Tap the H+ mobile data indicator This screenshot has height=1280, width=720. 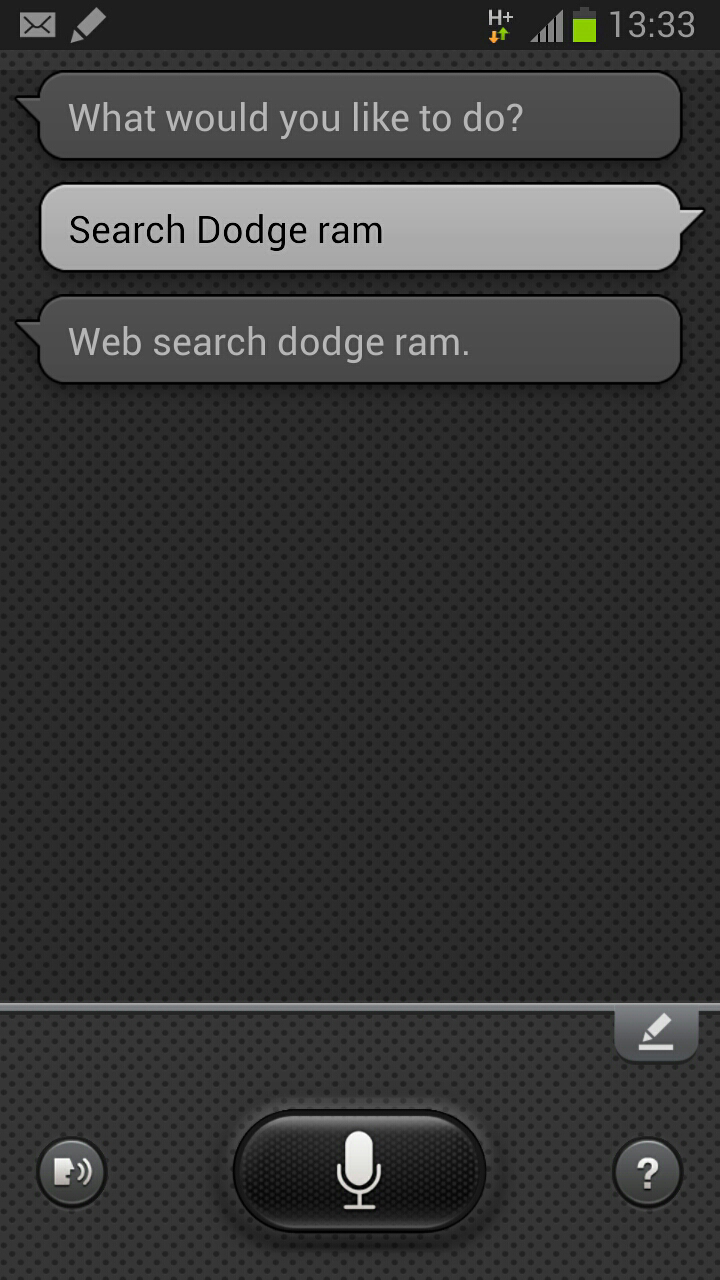click(500, 18)
